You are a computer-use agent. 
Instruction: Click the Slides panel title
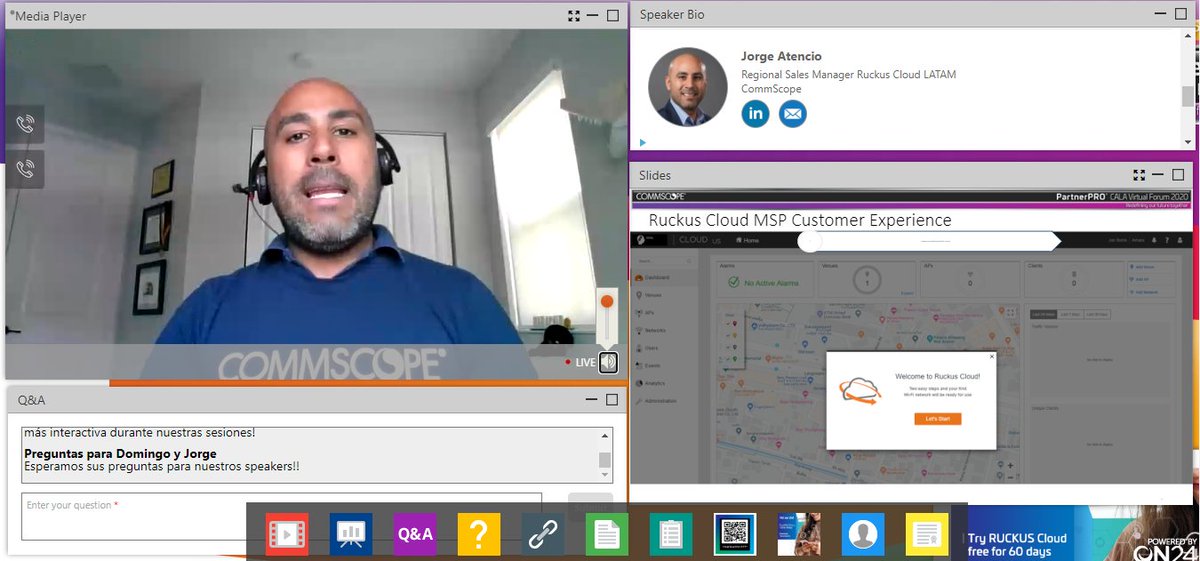coord(655,175)
